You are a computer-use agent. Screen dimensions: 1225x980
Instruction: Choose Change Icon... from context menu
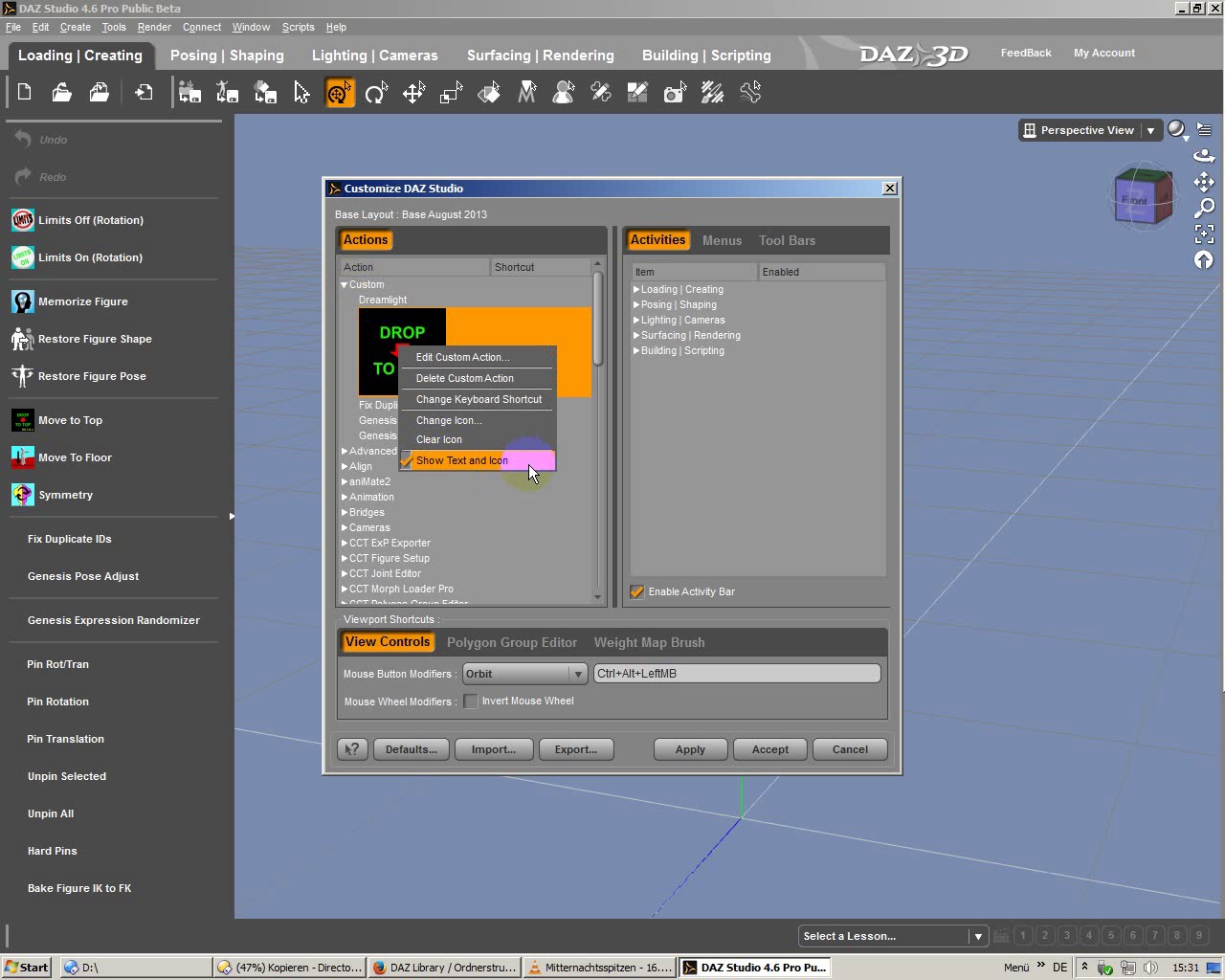[x=449, y=420]
